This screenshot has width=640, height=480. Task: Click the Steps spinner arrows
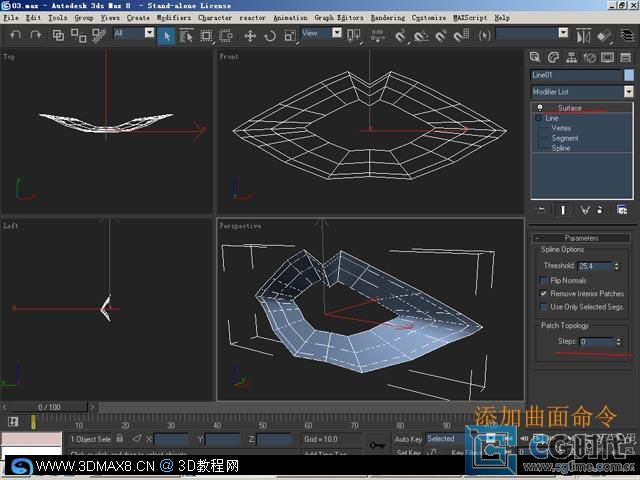(x=618, y=342)
